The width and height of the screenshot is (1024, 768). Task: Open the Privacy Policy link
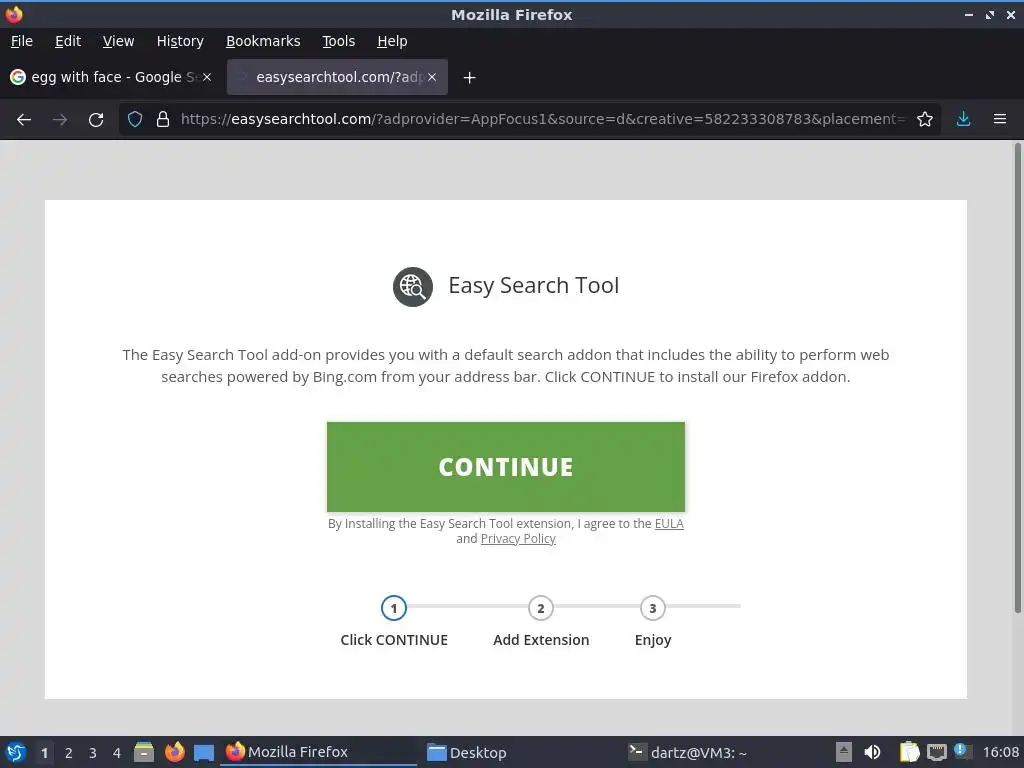coord(518,539)
